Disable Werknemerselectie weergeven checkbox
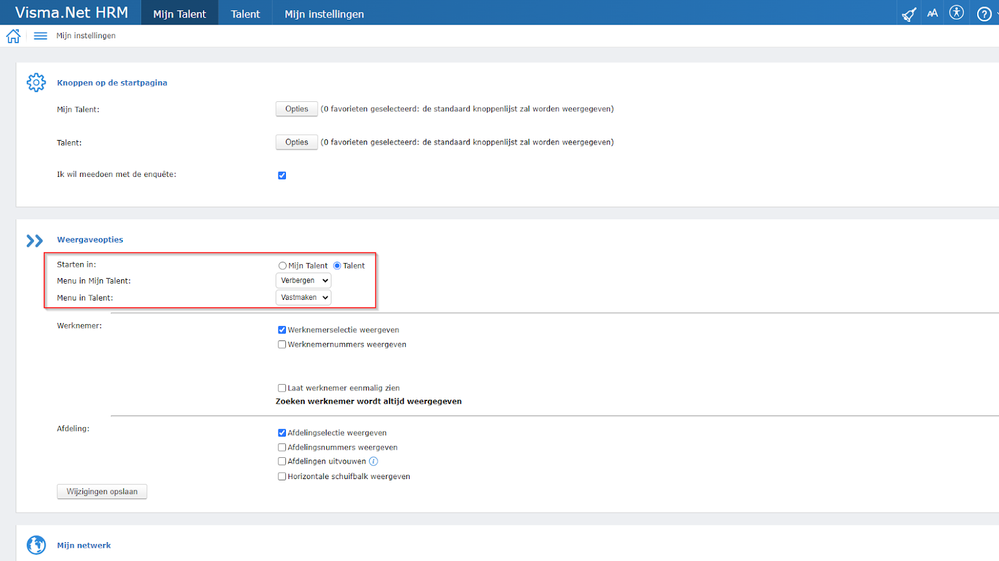999x561 pixels. tap(282, 330)
